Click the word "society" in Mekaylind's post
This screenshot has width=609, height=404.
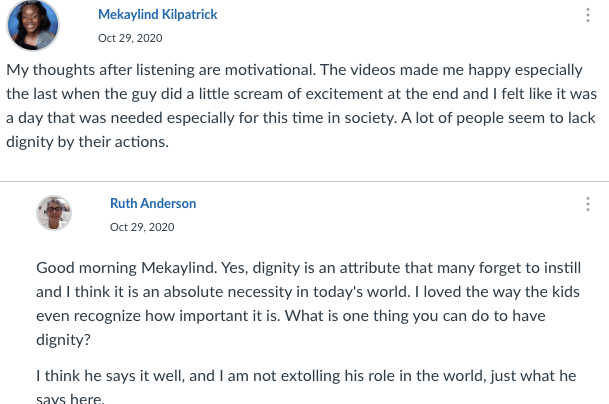tap(443, 118)
